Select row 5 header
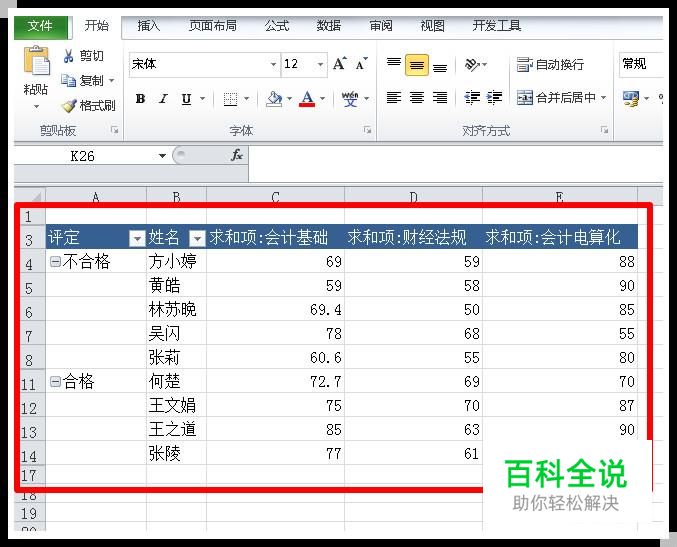This screenshot has width=677, height=547. click(29, 287)
